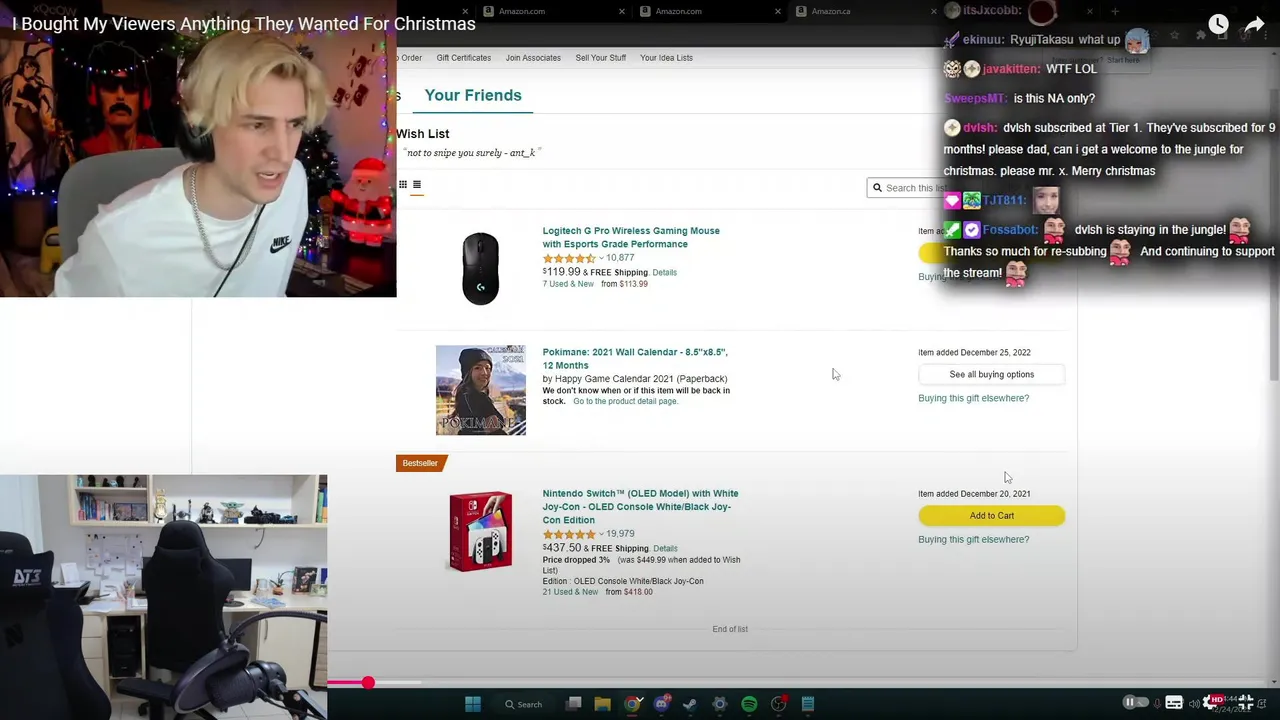Image resolution: width=1280 pixels, height=720 pixels.
Task: Click the video progress bar scrubber
Action: pos(368,683)
